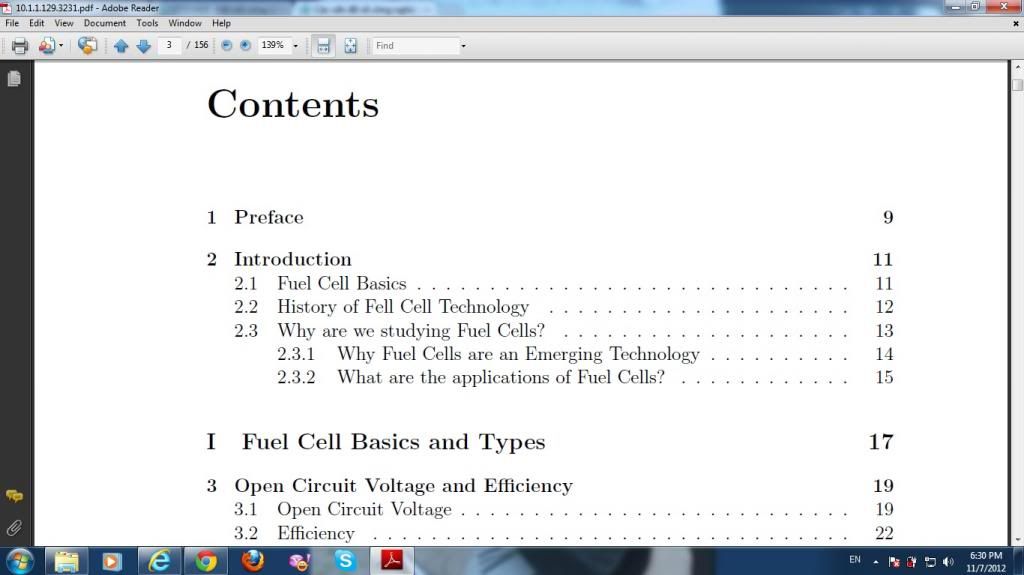Open the Tools menu
This screenshot has width=1024, height=575.
tap(147, 23)
